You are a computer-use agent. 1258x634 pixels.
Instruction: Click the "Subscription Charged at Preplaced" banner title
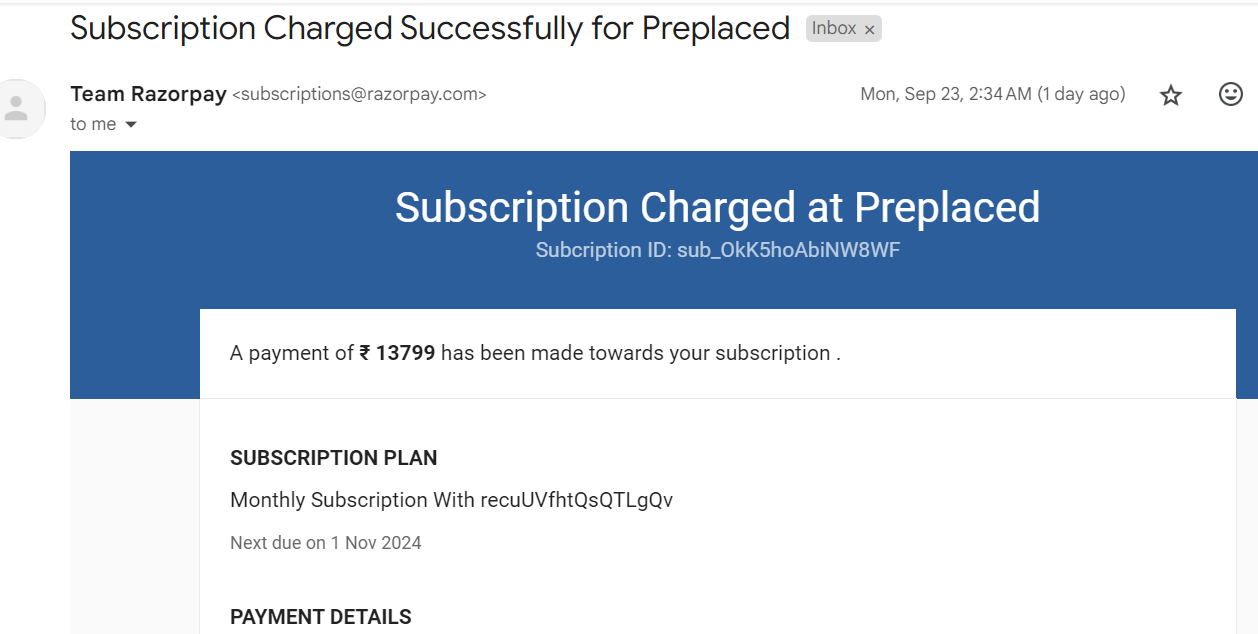[x=717, y=207]
